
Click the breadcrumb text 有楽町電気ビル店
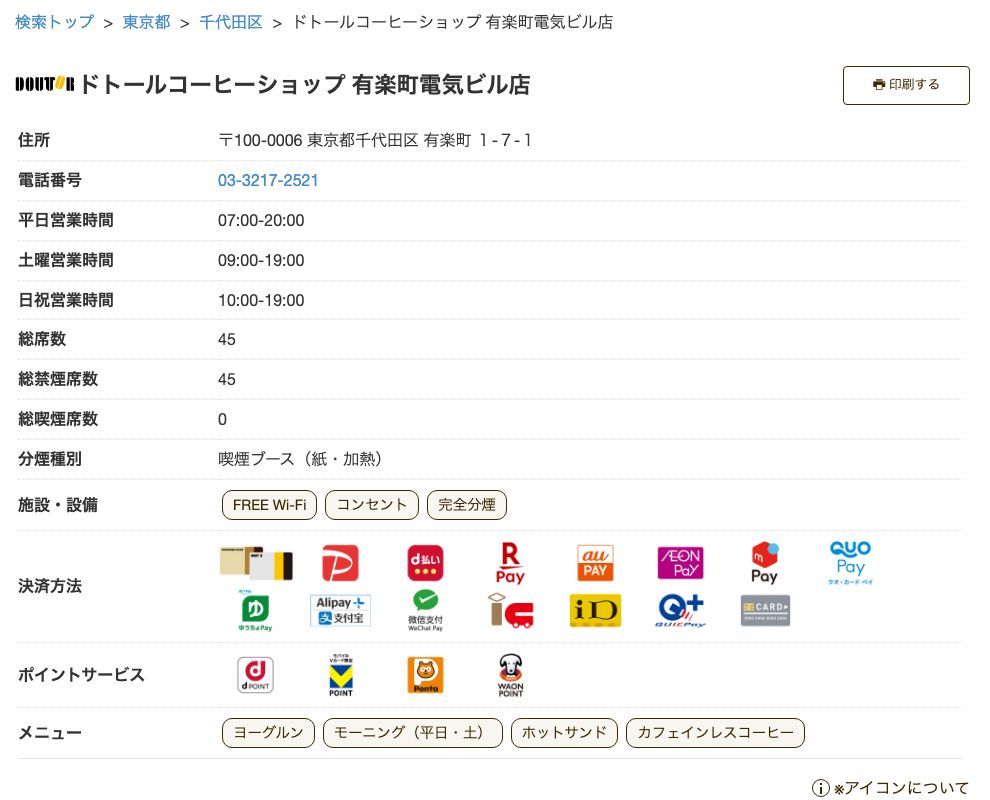click(x=549, y=22)
